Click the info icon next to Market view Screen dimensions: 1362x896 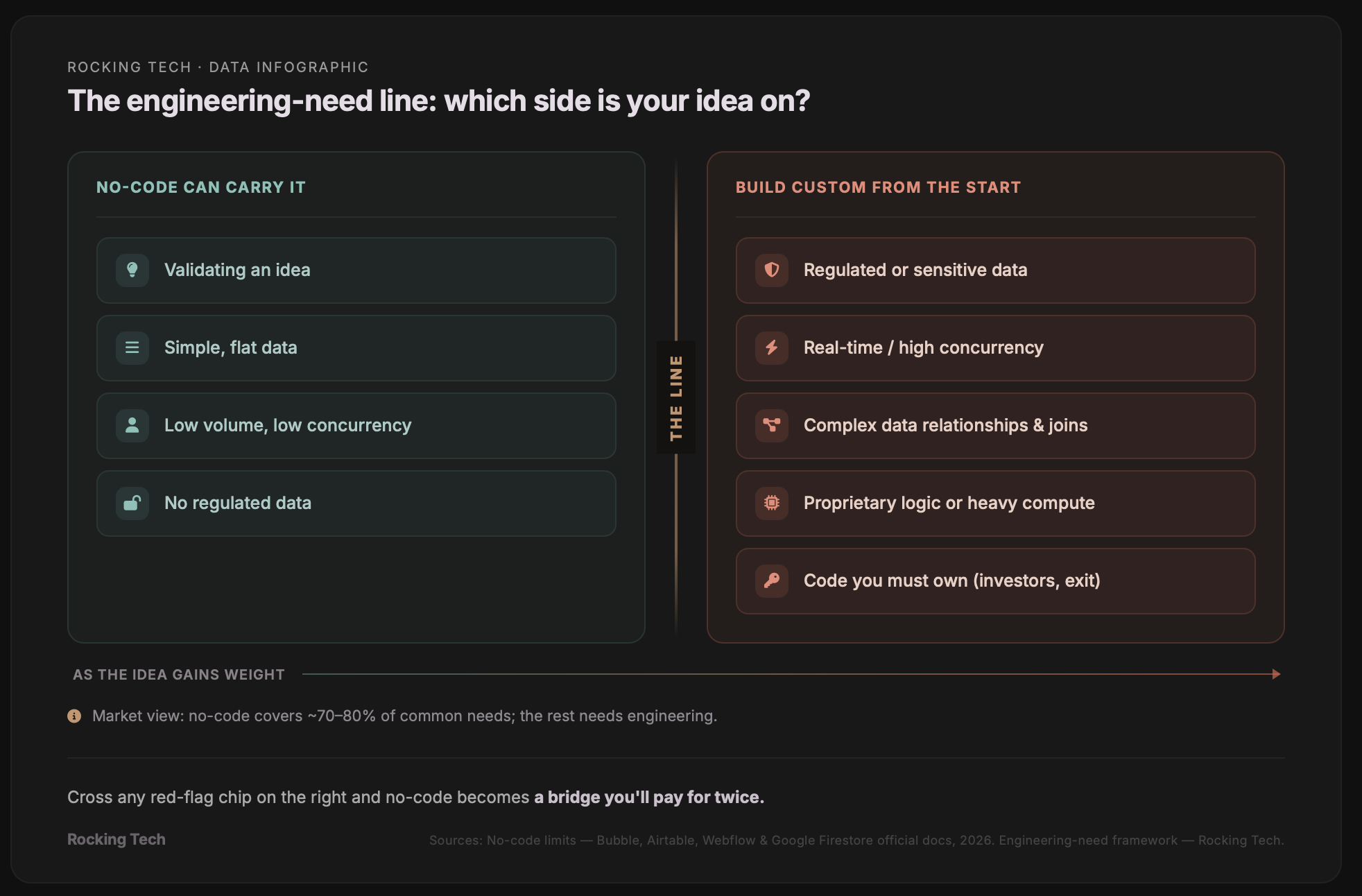tap(74, 716)
